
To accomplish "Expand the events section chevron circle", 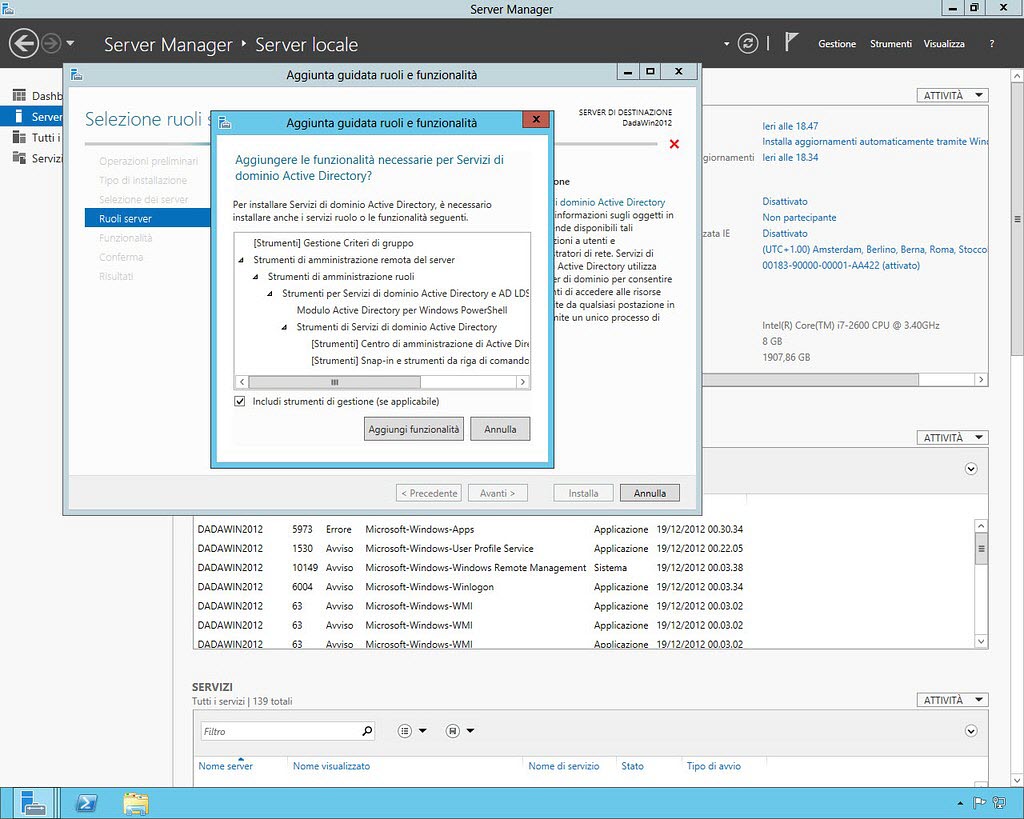I will pyautogui.click(x=971, y=469).
